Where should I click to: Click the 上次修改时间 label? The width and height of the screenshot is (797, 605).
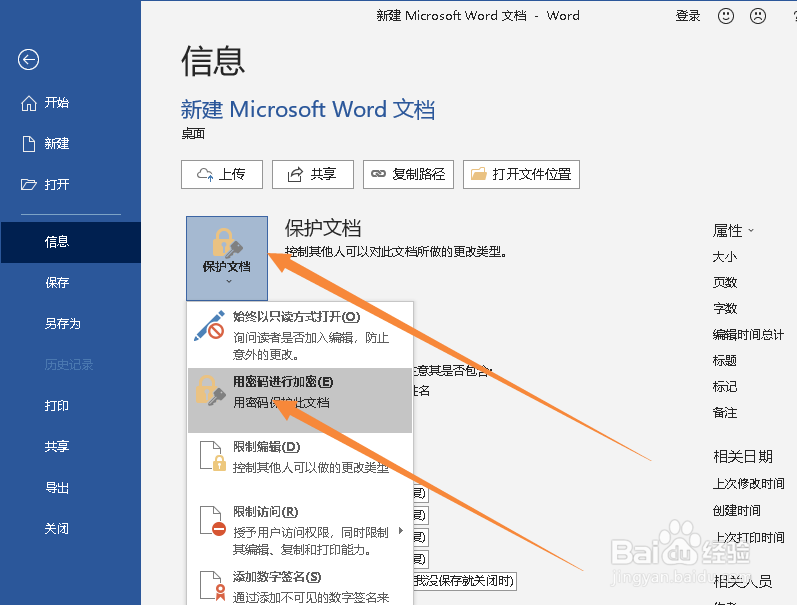click(748, 483)
